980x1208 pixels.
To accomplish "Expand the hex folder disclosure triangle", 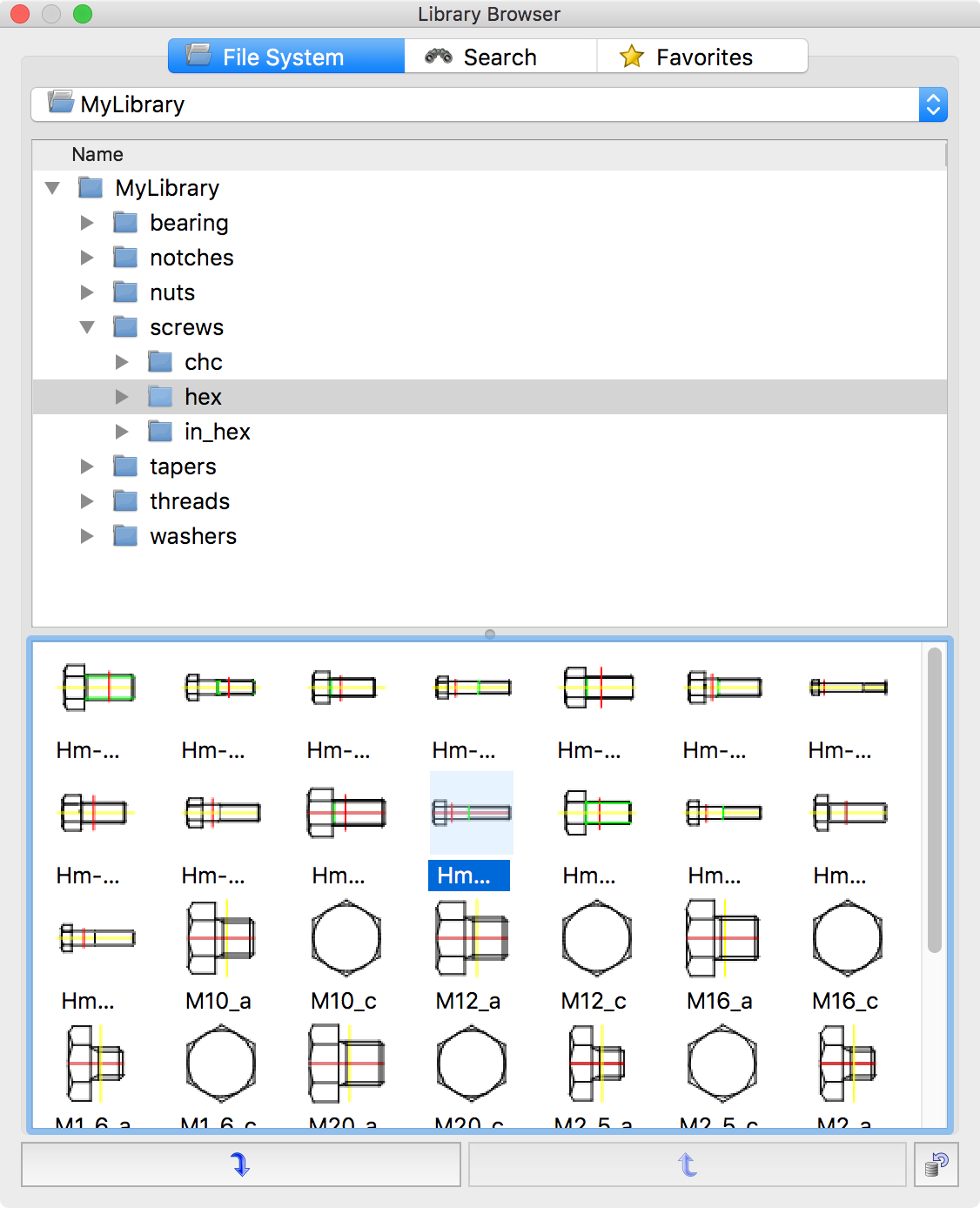I will click(122, 397).
